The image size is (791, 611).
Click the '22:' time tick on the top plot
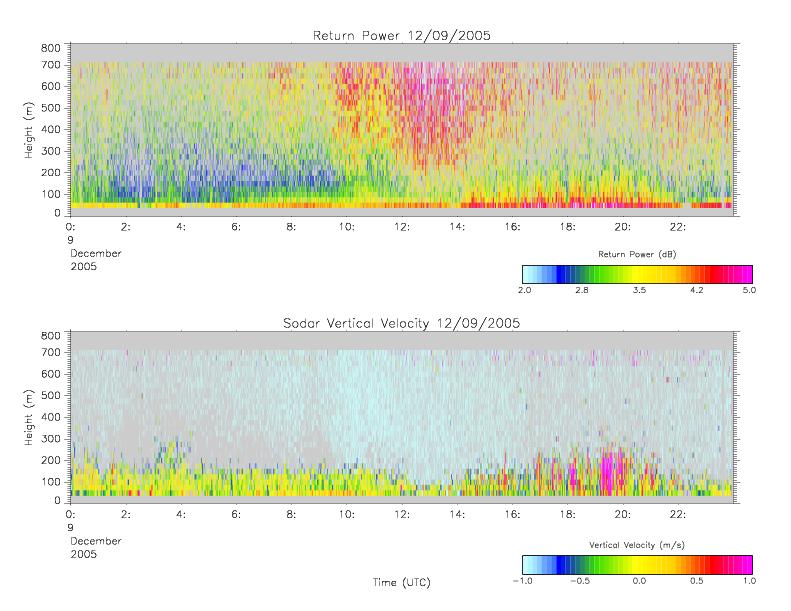[x=677, y=227]
